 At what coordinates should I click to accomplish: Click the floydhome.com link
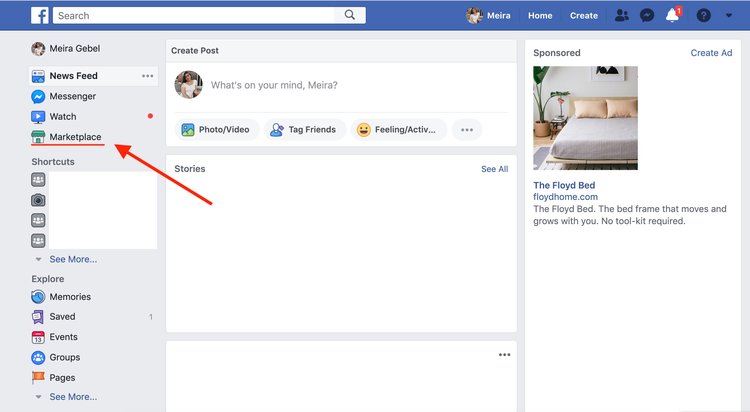(x=565, y=197)
